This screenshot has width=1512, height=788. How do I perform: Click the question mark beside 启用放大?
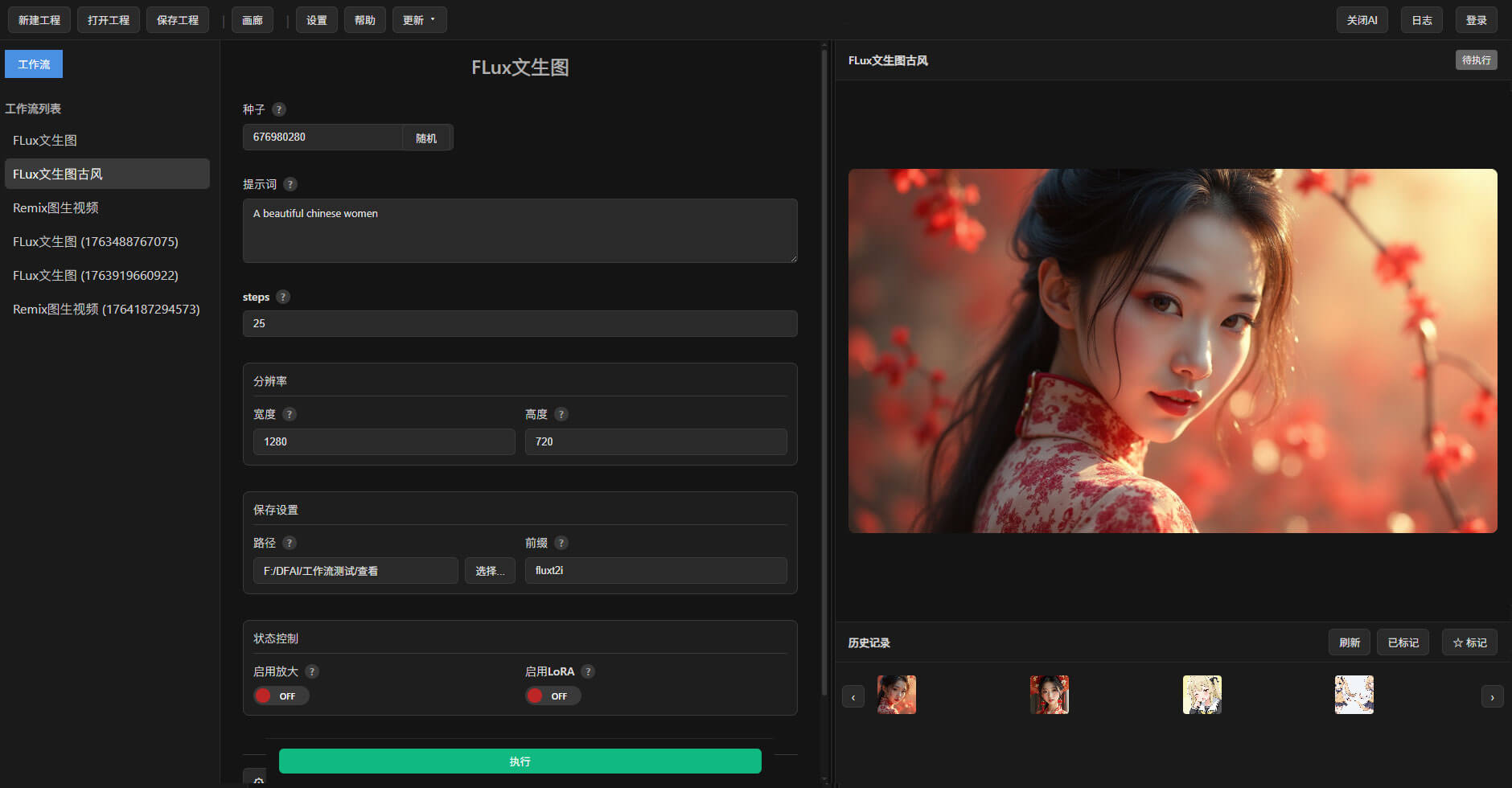(x=310, y=671)
